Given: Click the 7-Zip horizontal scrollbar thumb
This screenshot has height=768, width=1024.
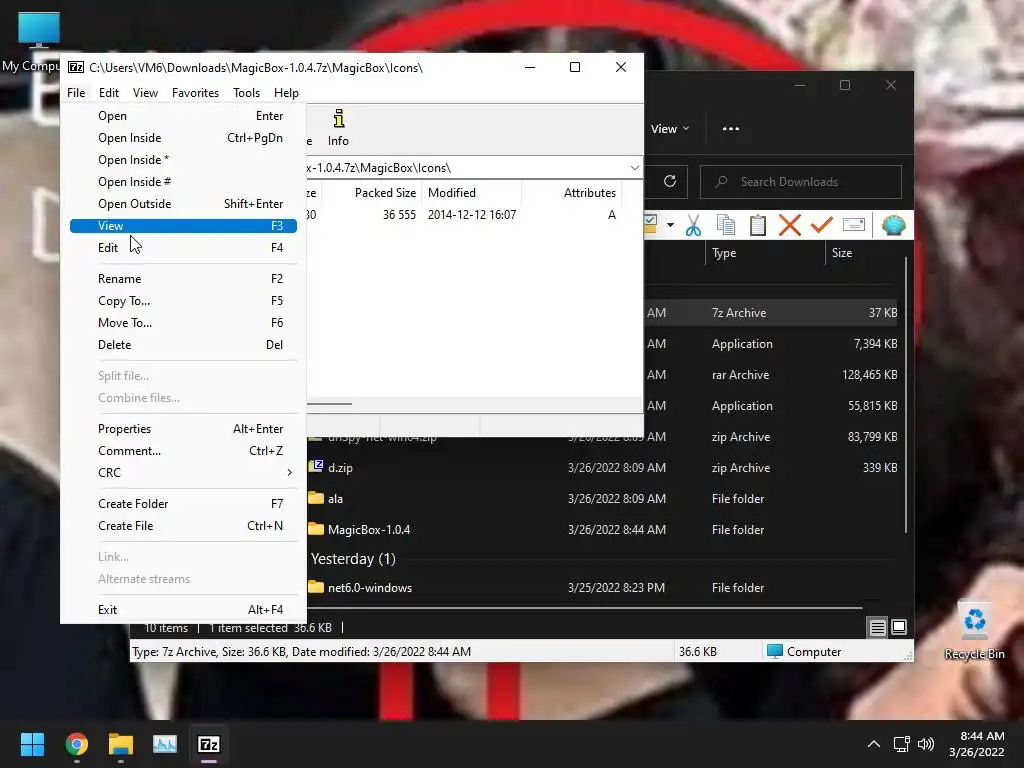Looking at the screenshot, I should 330,404.
